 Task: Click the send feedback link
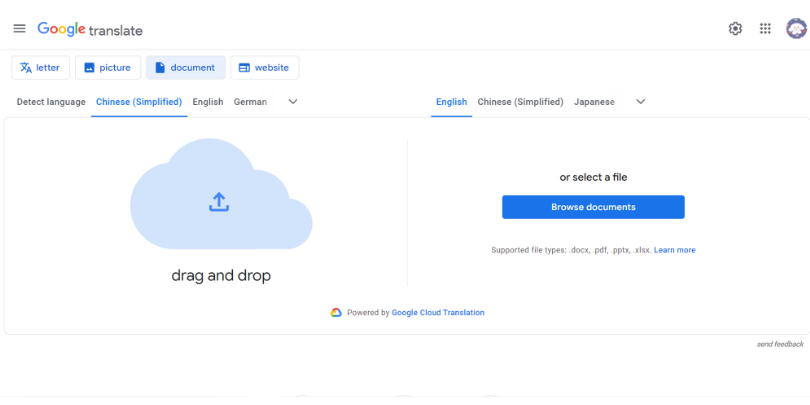point(780,344)
